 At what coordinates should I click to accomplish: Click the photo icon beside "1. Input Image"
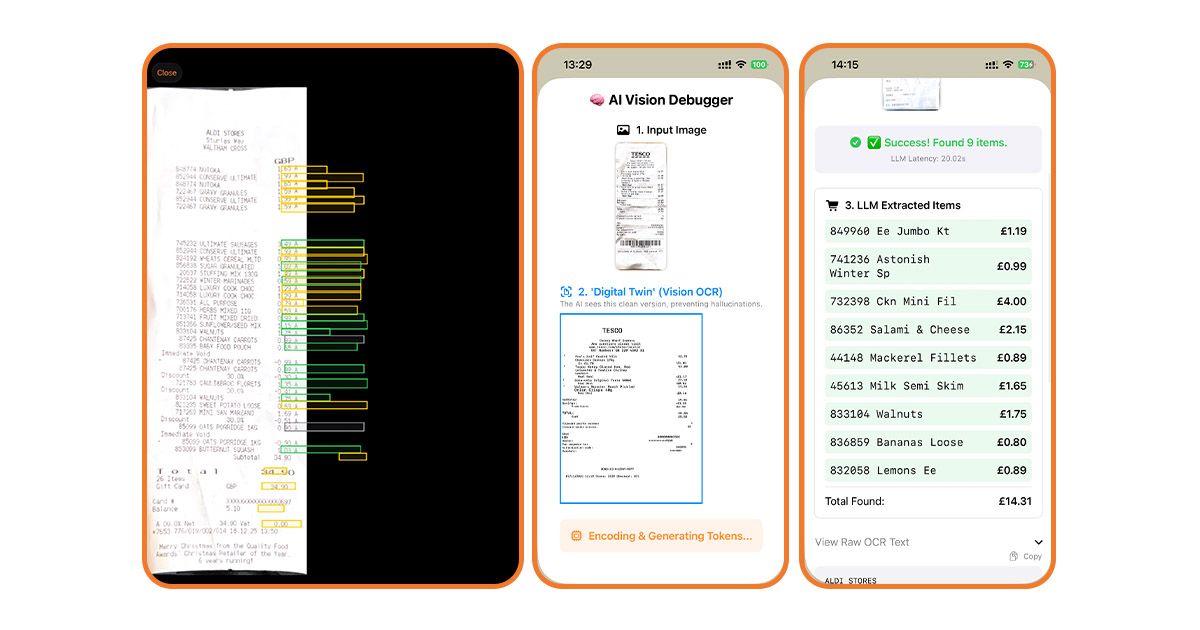[x=624, y=129]
